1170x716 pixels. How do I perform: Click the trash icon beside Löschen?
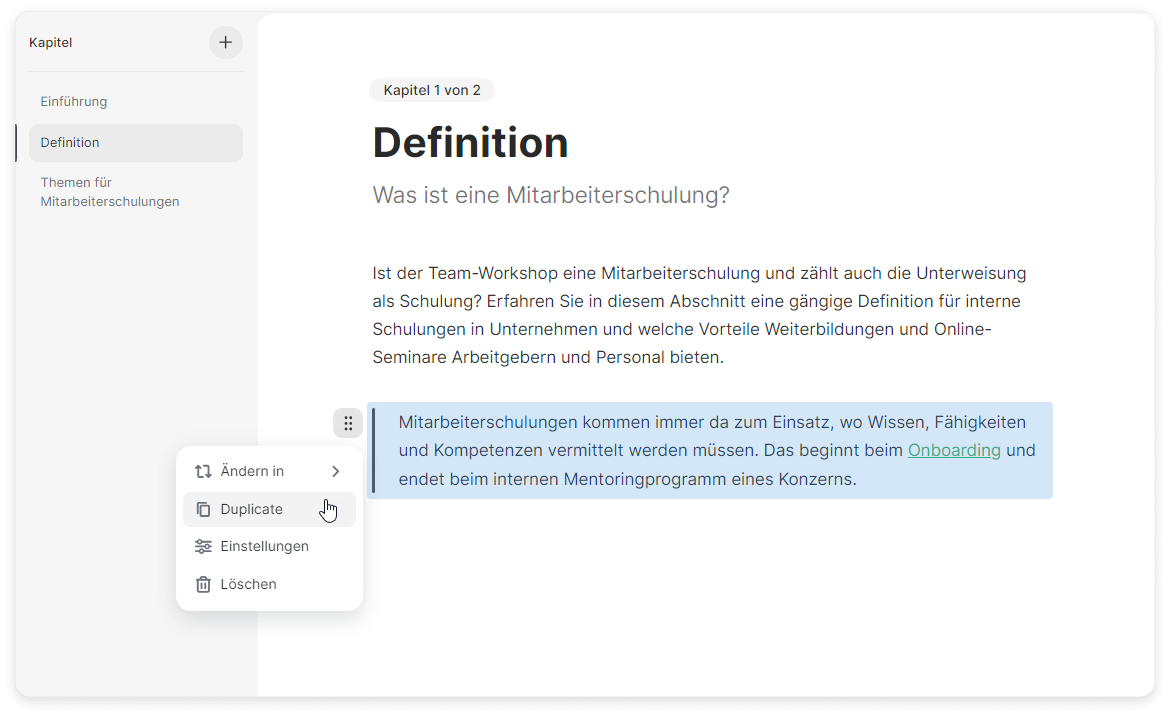point(203,584)
